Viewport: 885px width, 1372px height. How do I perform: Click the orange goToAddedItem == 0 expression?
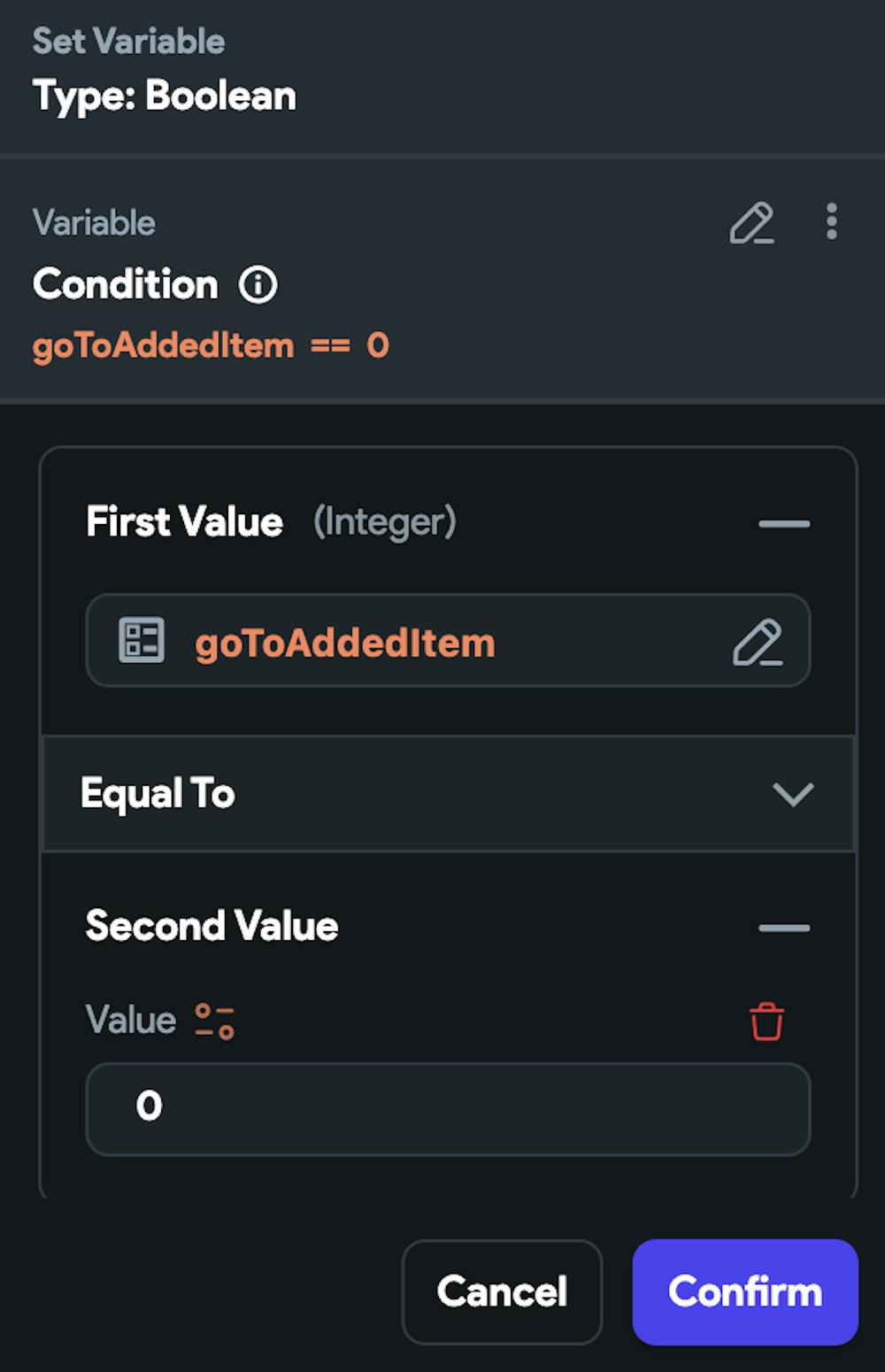tap(211, 345)
